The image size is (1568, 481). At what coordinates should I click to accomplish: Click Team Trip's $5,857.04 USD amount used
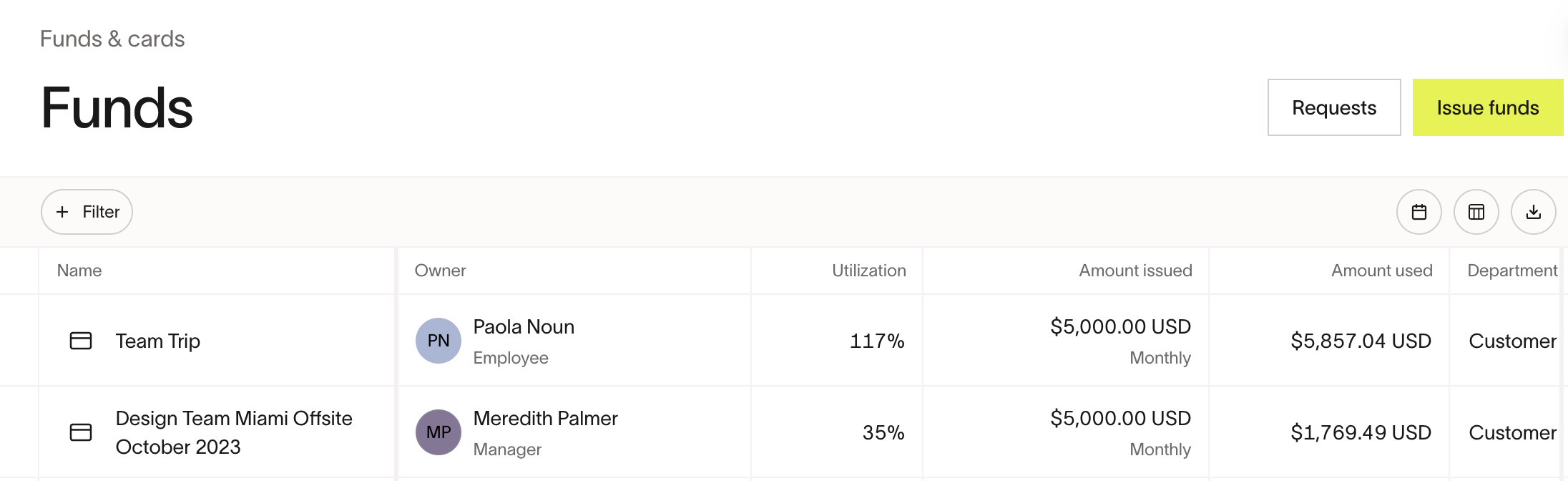click(x=1361, y=341)
